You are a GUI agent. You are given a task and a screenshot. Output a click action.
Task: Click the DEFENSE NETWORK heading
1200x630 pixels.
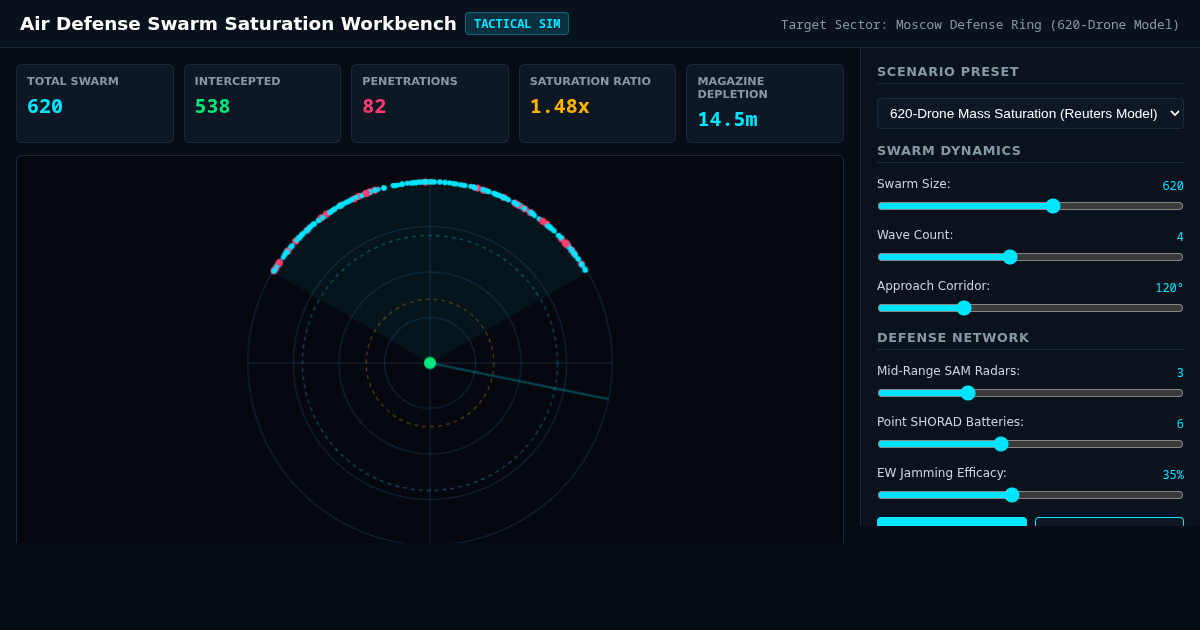click(953, 338)
